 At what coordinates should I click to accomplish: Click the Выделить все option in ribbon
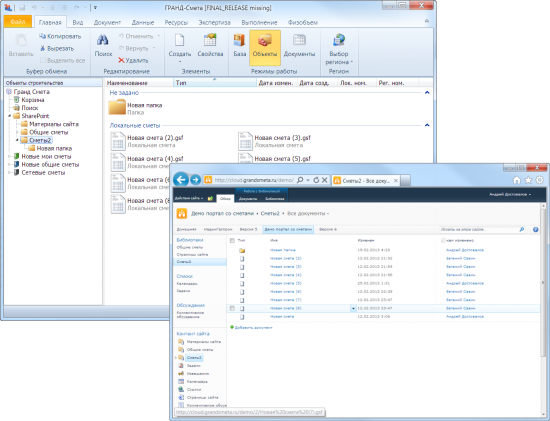point(62,60)
